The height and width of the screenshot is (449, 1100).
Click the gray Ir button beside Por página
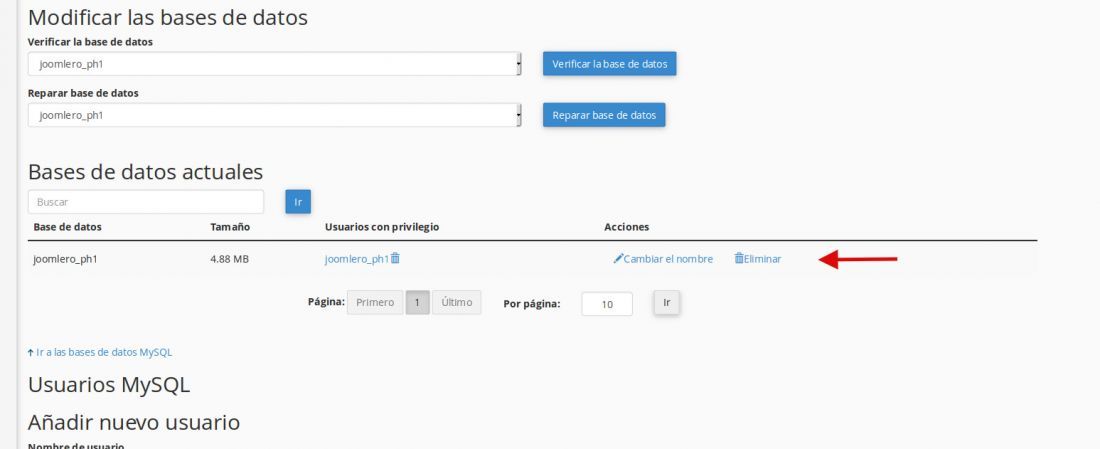coord(666,302)
